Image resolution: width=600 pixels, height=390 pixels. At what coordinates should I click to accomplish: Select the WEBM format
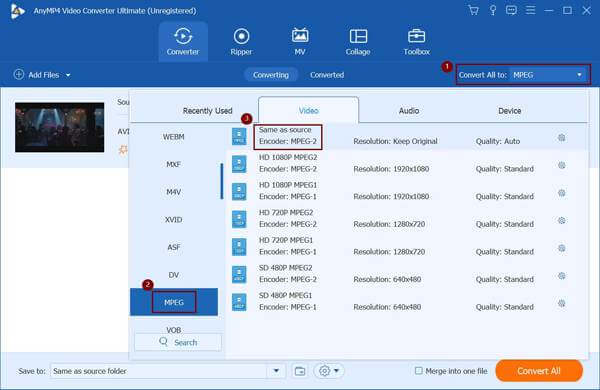click(x=174, y=137)
